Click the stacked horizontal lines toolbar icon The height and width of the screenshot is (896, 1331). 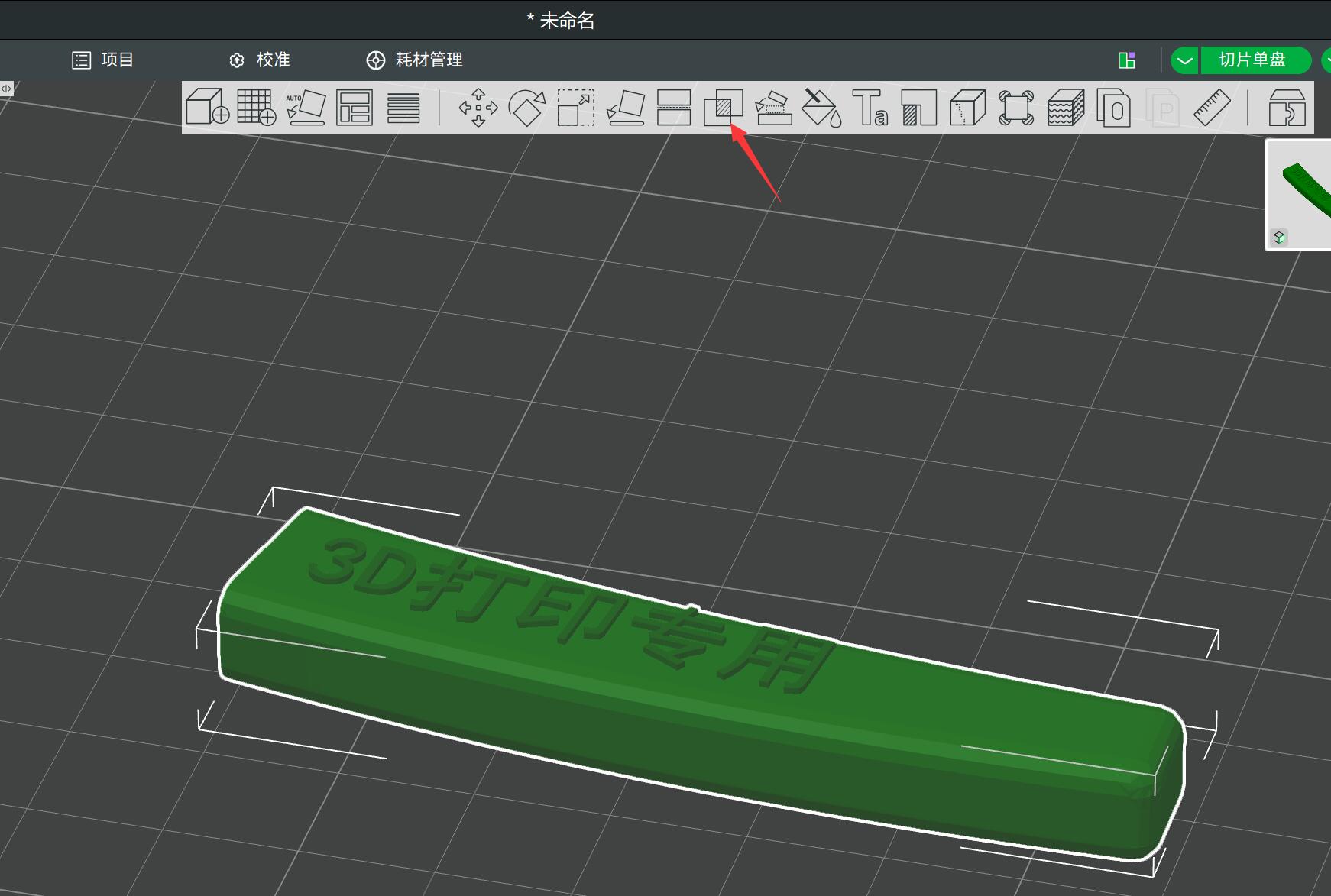[x=403, y=107]
